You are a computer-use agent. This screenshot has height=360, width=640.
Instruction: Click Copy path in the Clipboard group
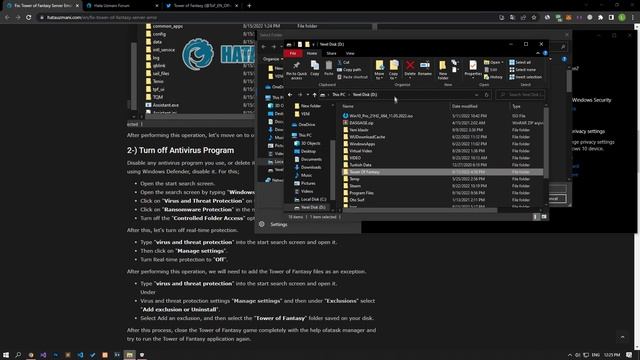coord(349,70)
